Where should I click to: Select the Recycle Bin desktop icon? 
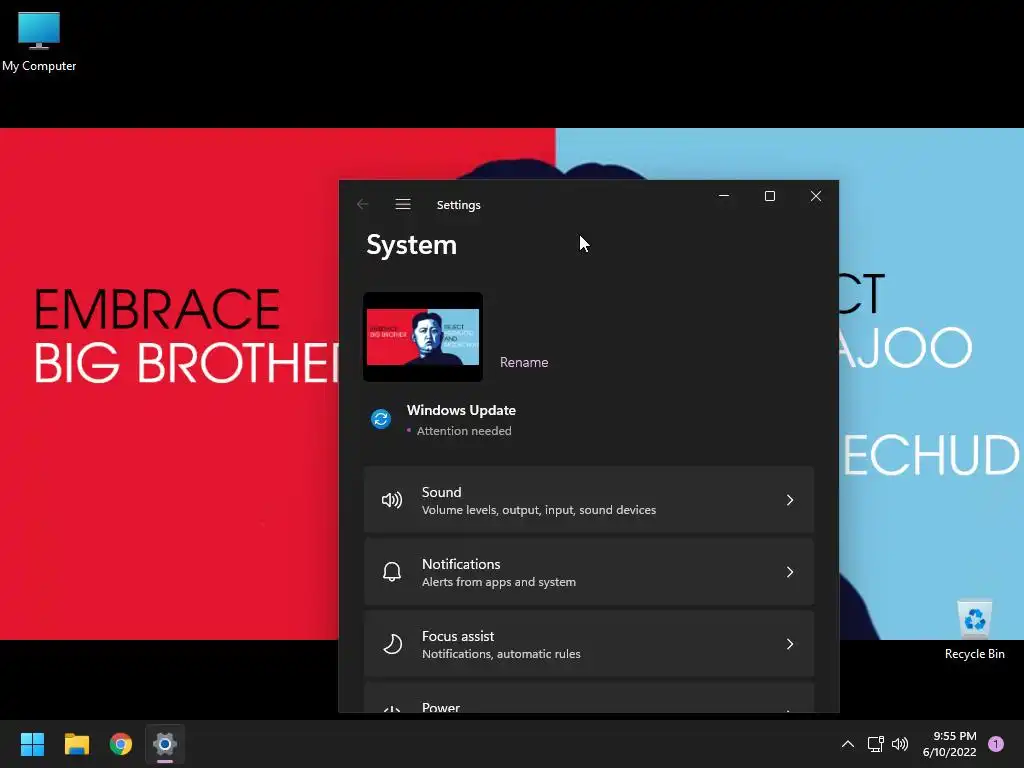974,630
